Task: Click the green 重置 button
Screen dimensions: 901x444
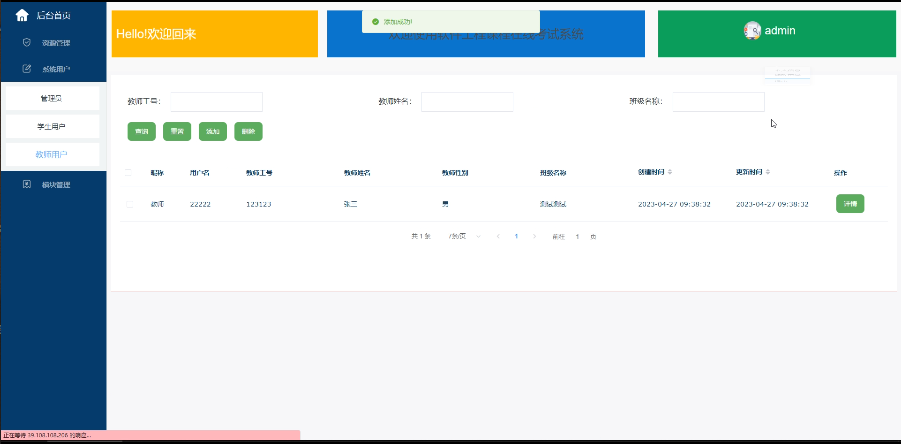Action: click(x=177, y=132)
